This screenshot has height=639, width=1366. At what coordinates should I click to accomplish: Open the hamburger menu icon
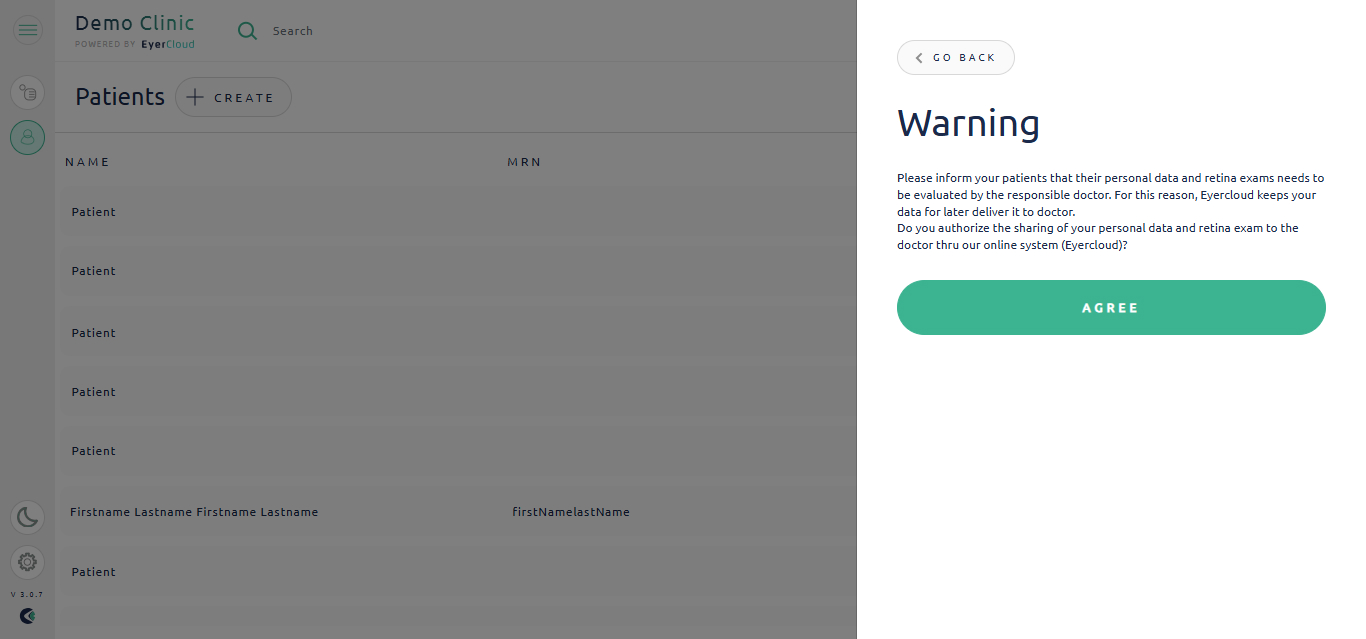coord(28,30)
